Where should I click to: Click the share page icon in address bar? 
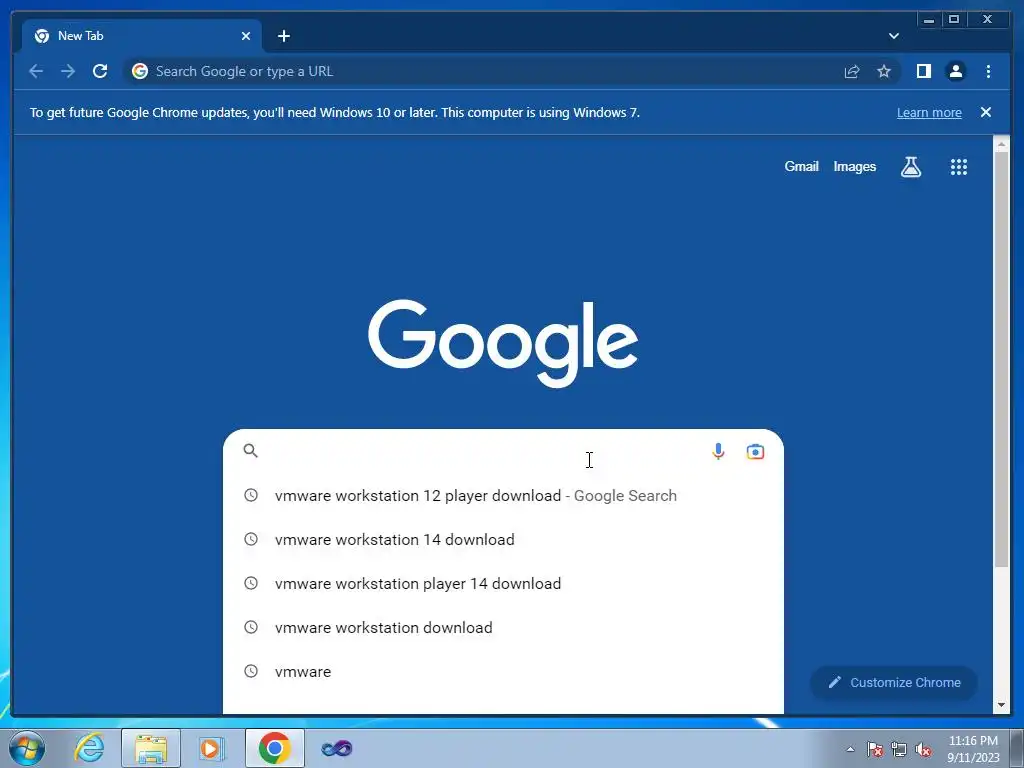852,71
